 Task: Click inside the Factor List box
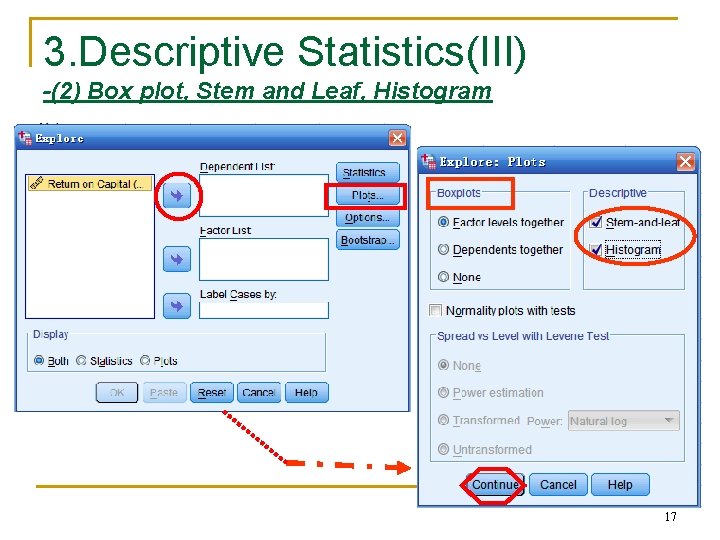264,259
